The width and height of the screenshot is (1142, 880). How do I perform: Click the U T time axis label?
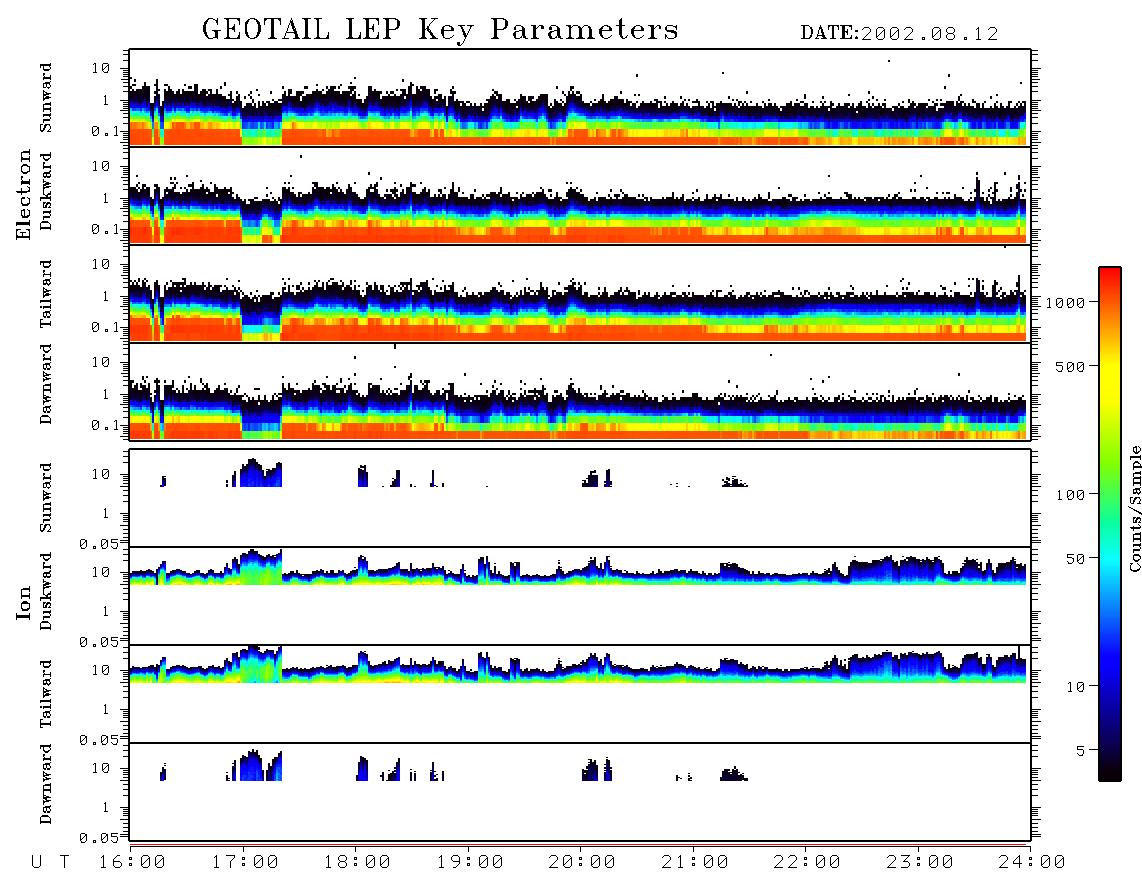pos(50,863)
